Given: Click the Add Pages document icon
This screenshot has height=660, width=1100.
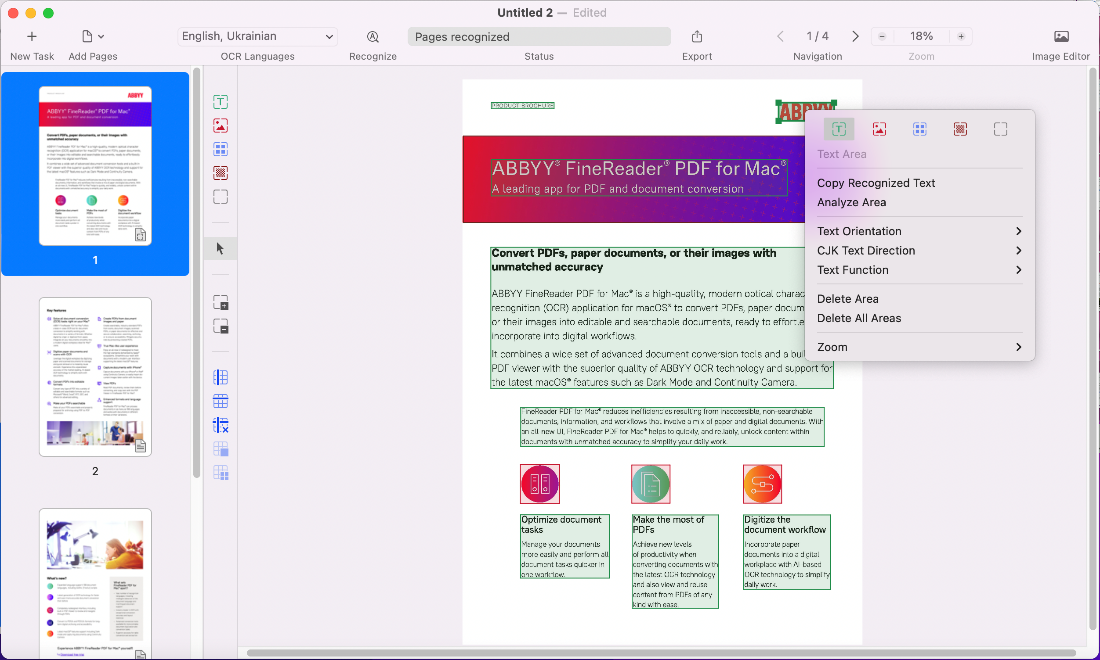Looking at the screenshot, I should pos(88,36).
